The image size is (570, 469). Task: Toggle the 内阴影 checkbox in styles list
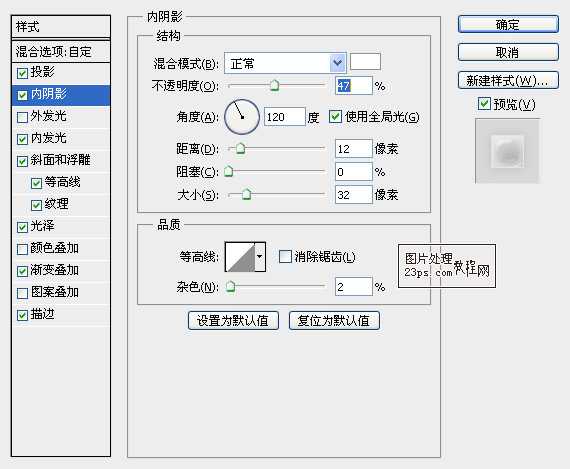tap(22, 95)
